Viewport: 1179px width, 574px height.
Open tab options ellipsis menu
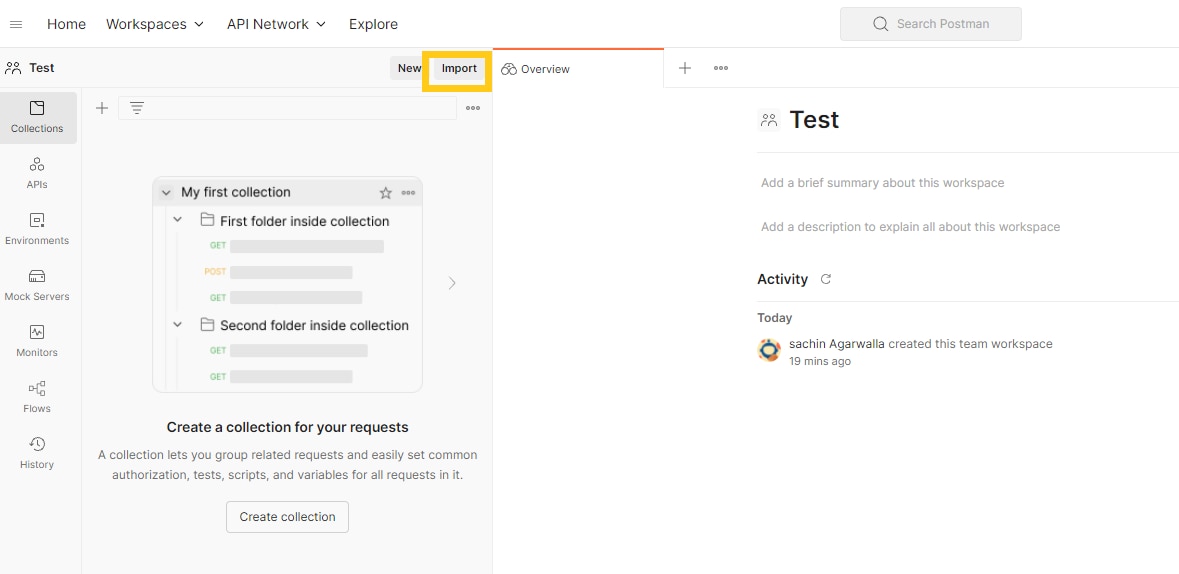(721, 68)
